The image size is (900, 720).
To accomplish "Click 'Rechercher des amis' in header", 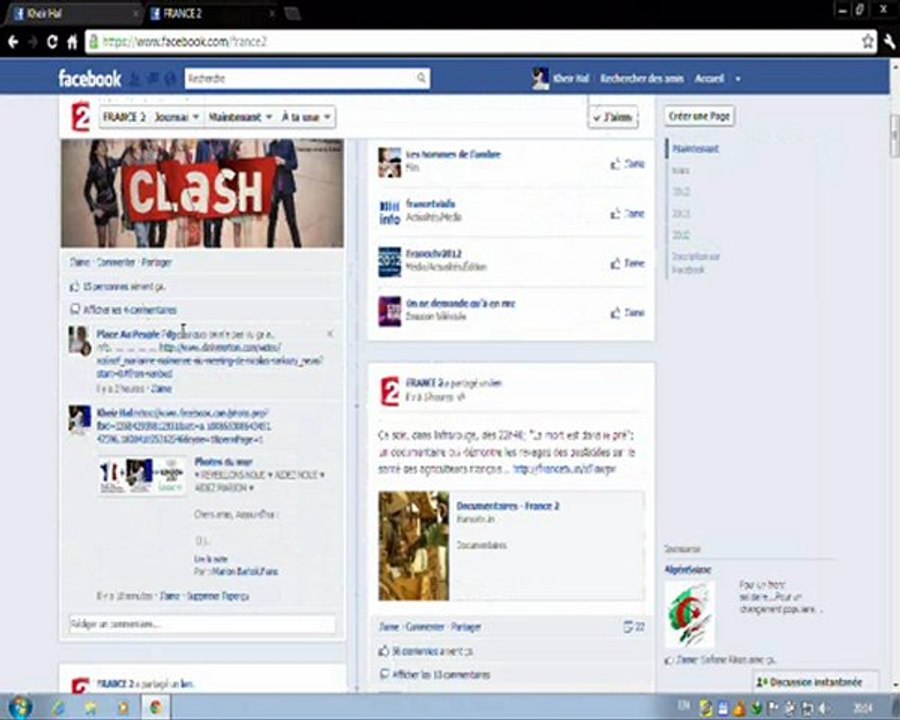I will click(x=642, y=79).
